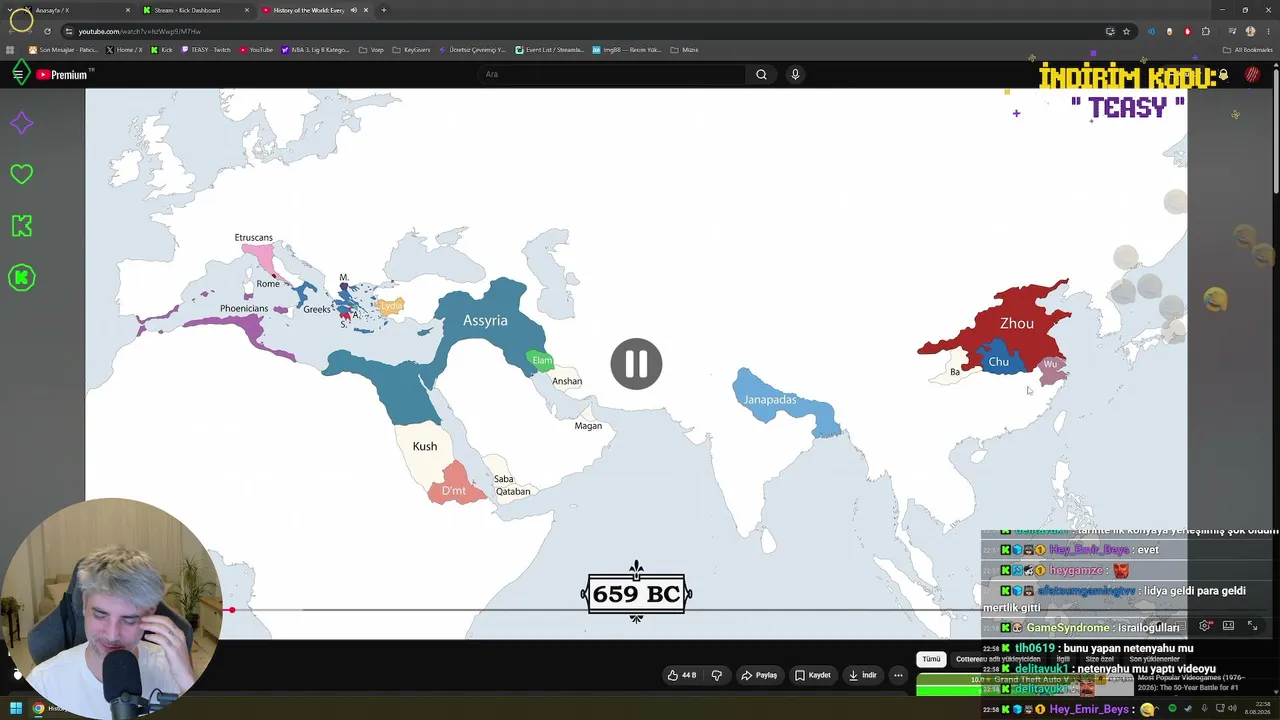Click the Zhou label on the map
1280x720 pixels.
(1017, 323)
